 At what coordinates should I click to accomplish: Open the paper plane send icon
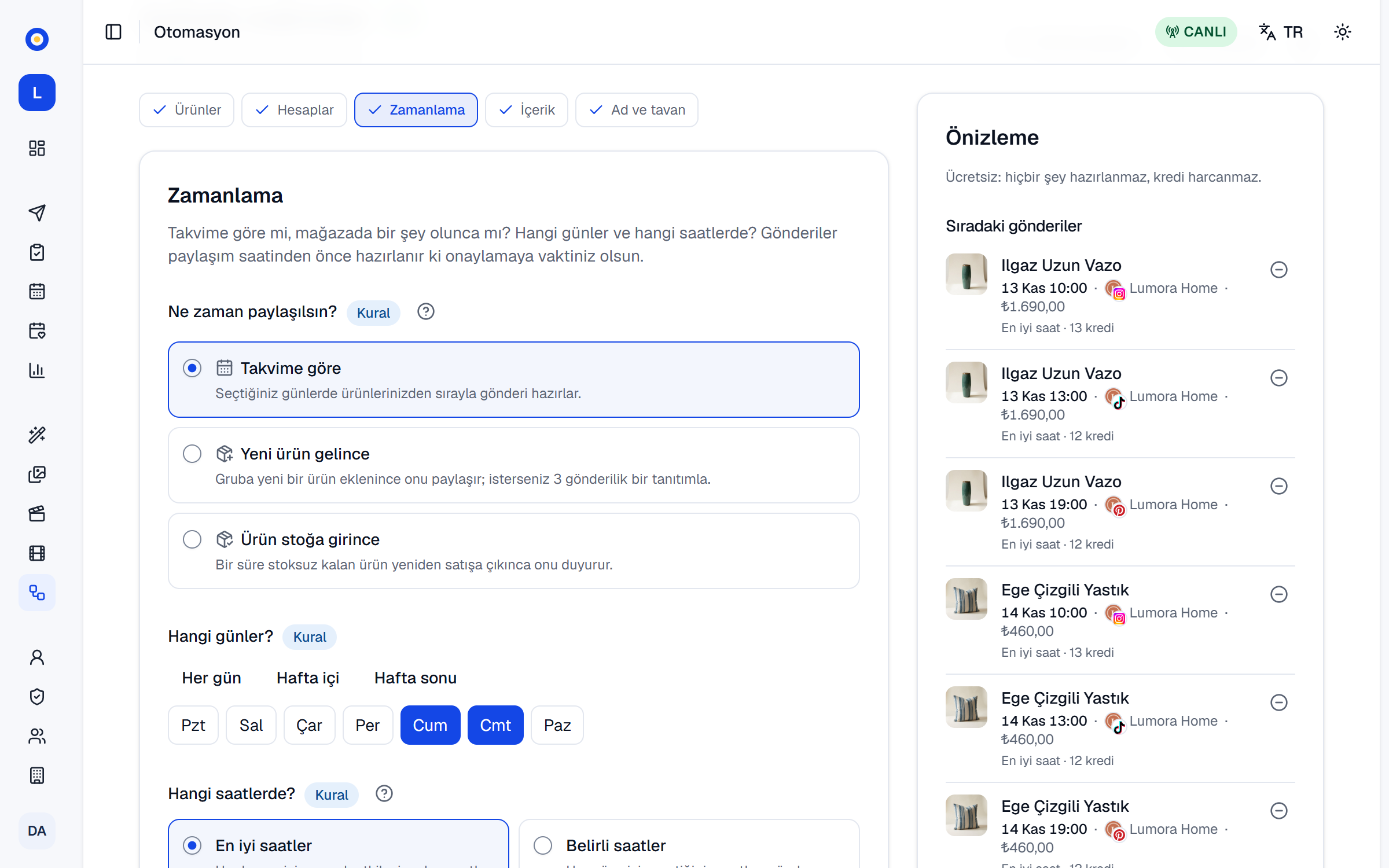coord(37,213)
